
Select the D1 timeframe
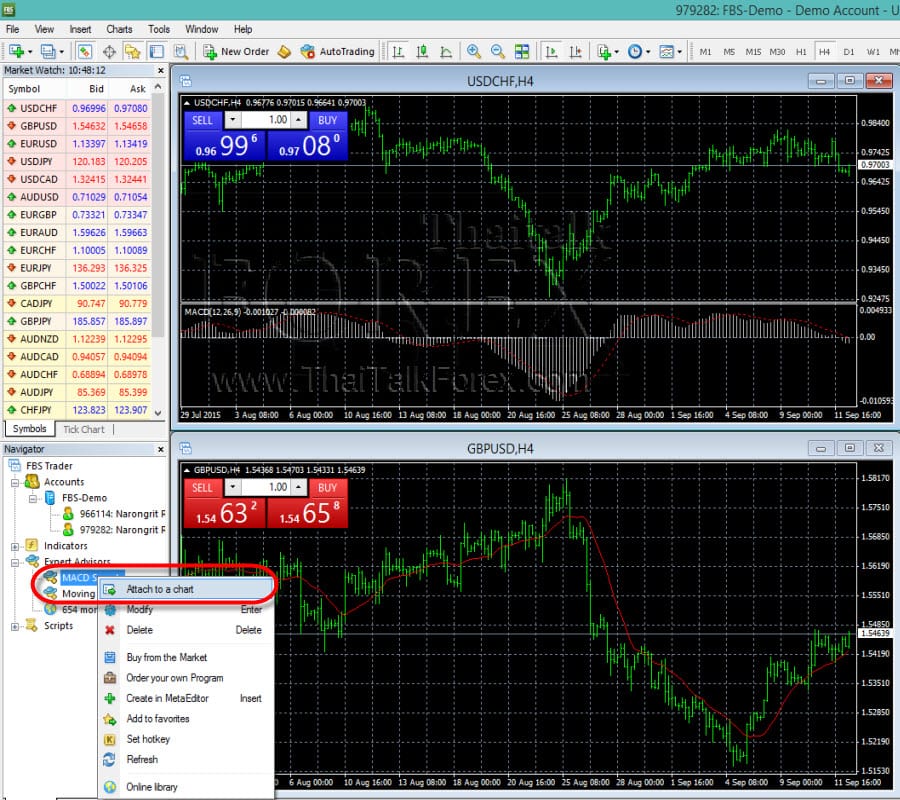[x=848, y=52]
